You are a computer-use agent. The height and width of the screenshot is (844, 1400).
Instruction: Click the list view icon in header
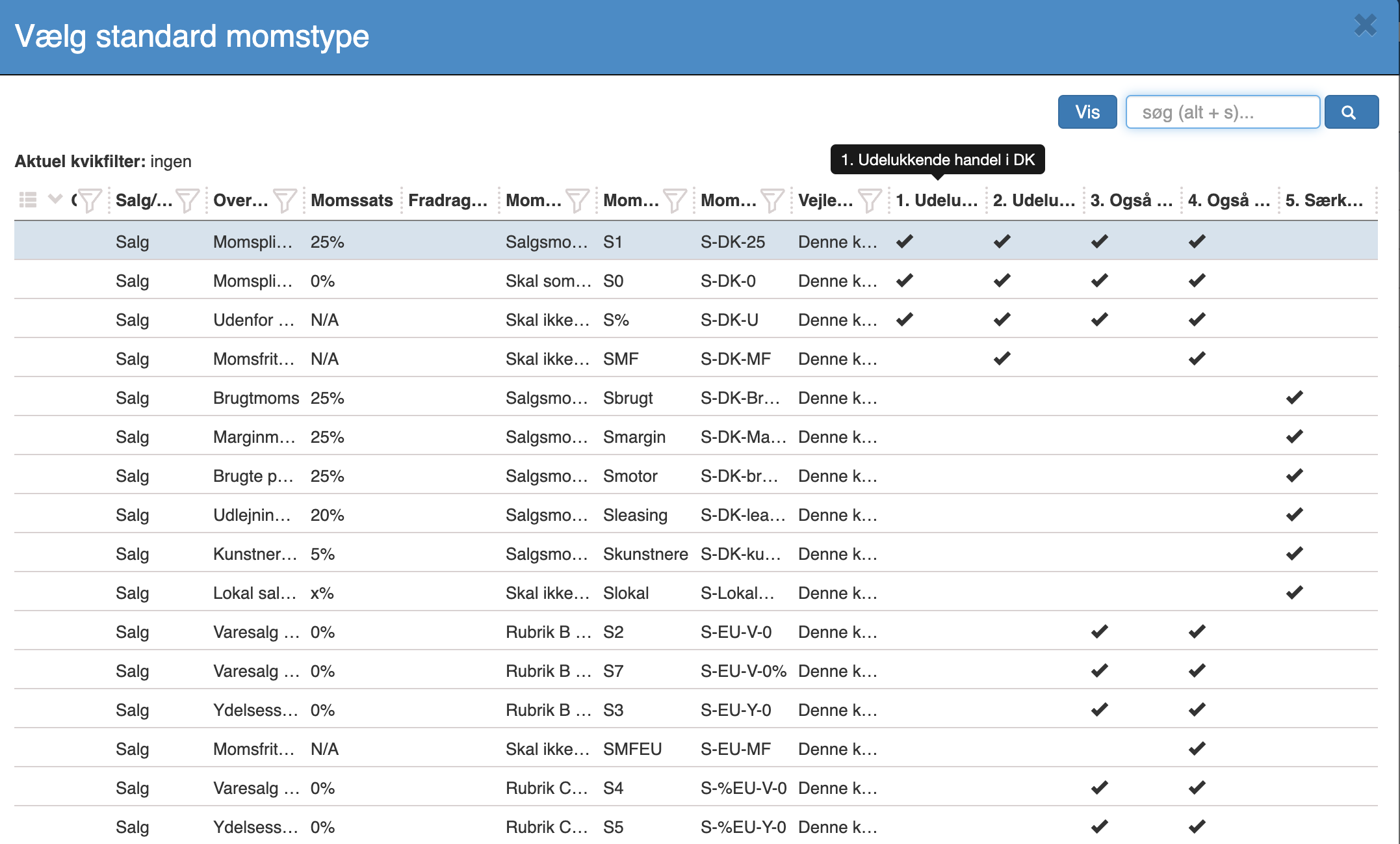tap(28, 200)
